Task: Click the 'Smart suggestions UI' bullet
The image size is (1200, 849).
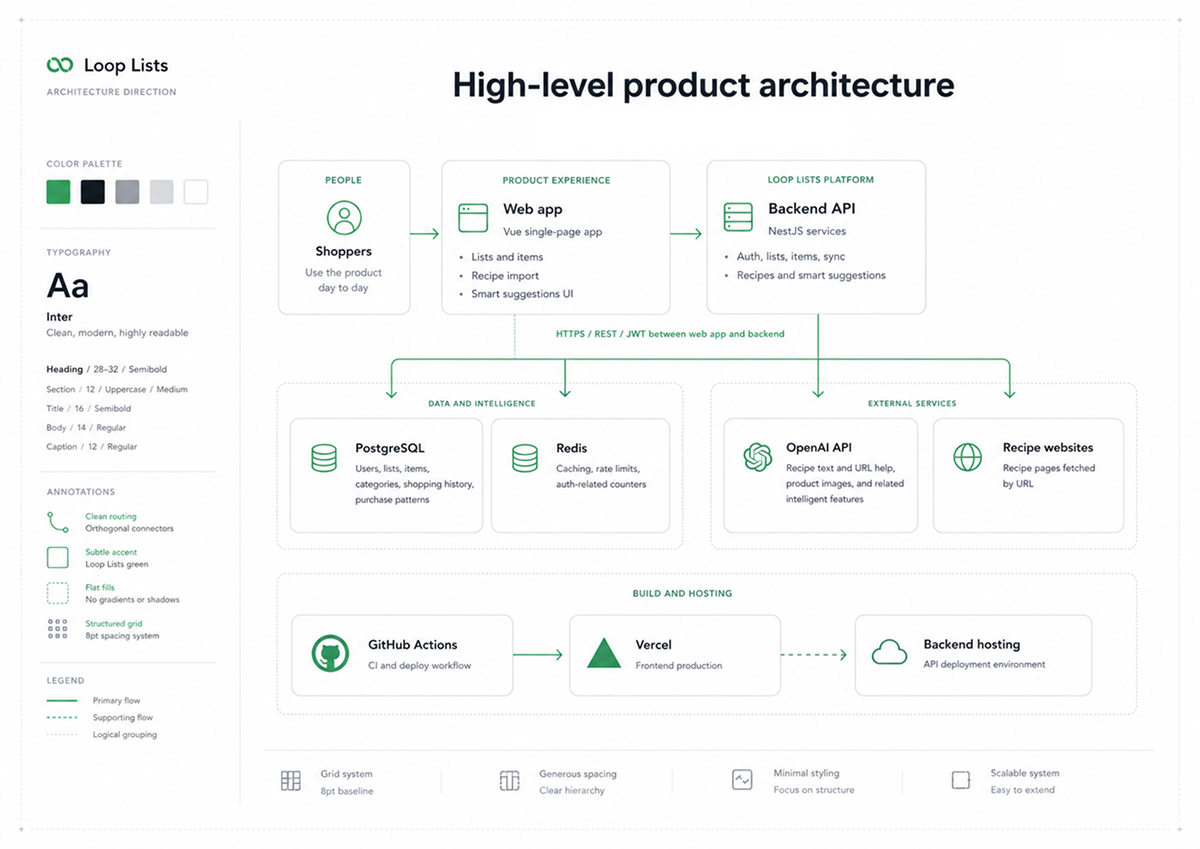Action: 522,294
